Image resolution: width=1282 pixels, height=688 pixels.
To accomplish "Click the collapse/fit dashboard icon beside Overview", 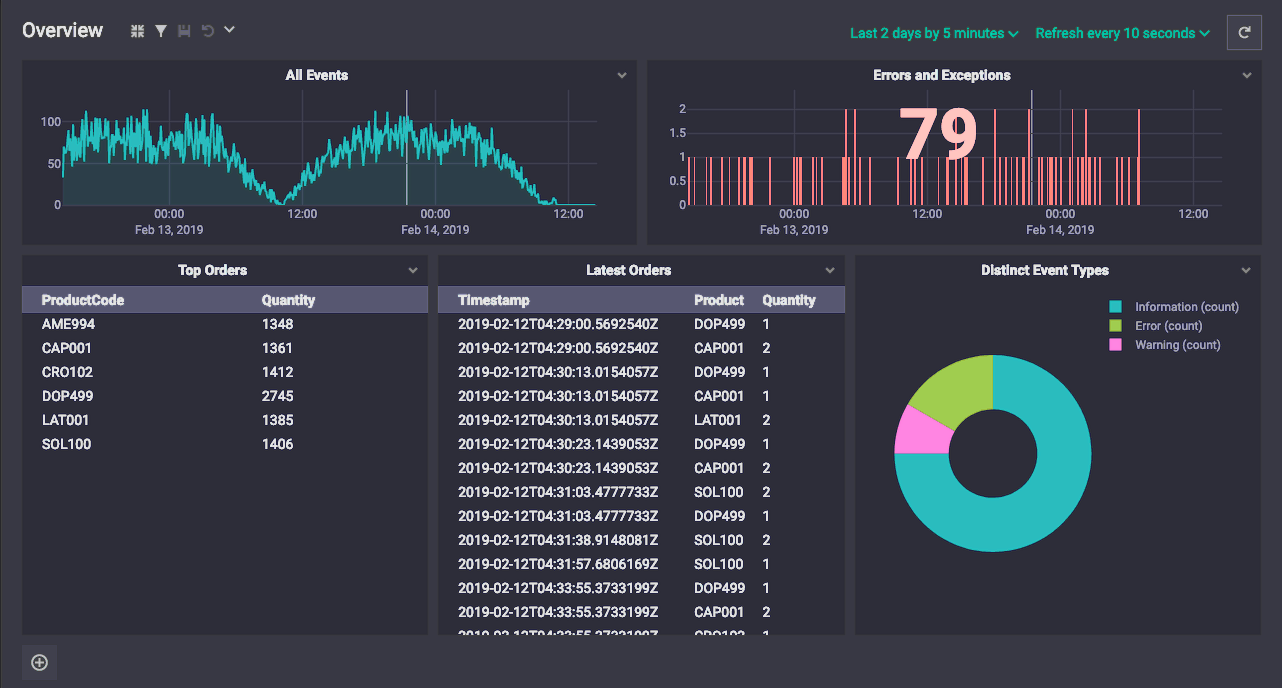I will pos(138,31).
